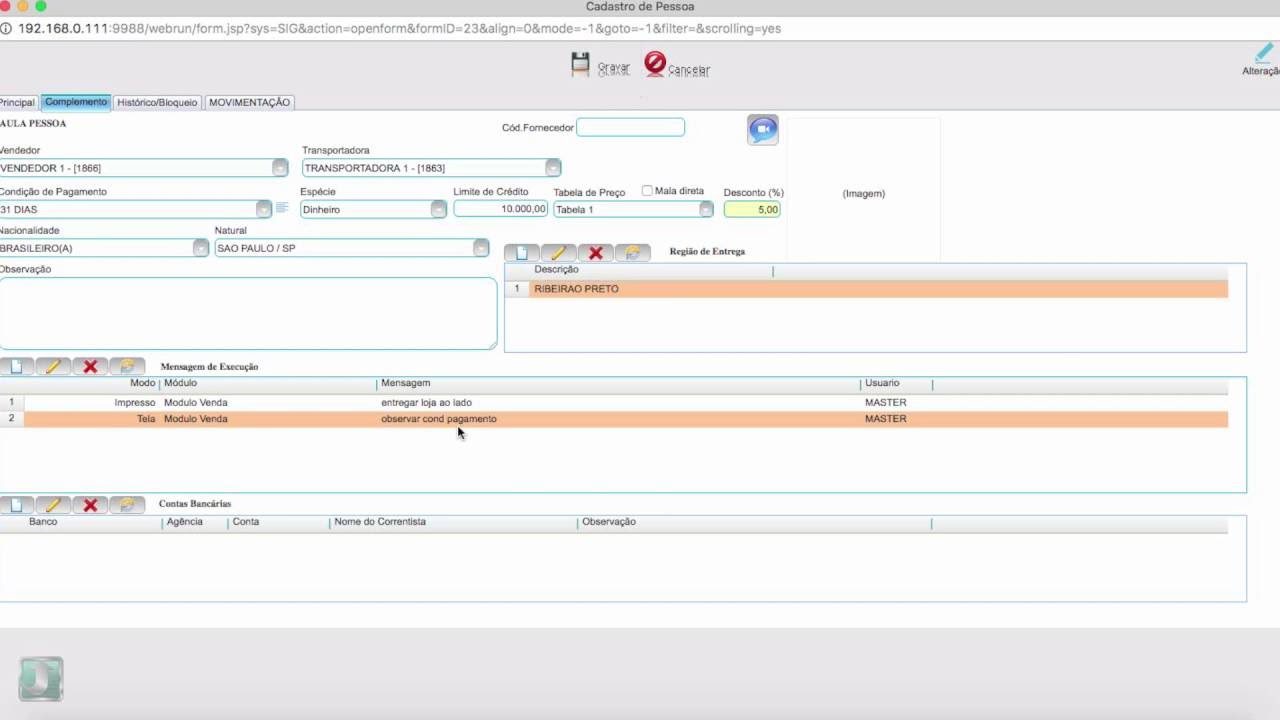Add new Mensagem de Execução record

click(16, 367)
